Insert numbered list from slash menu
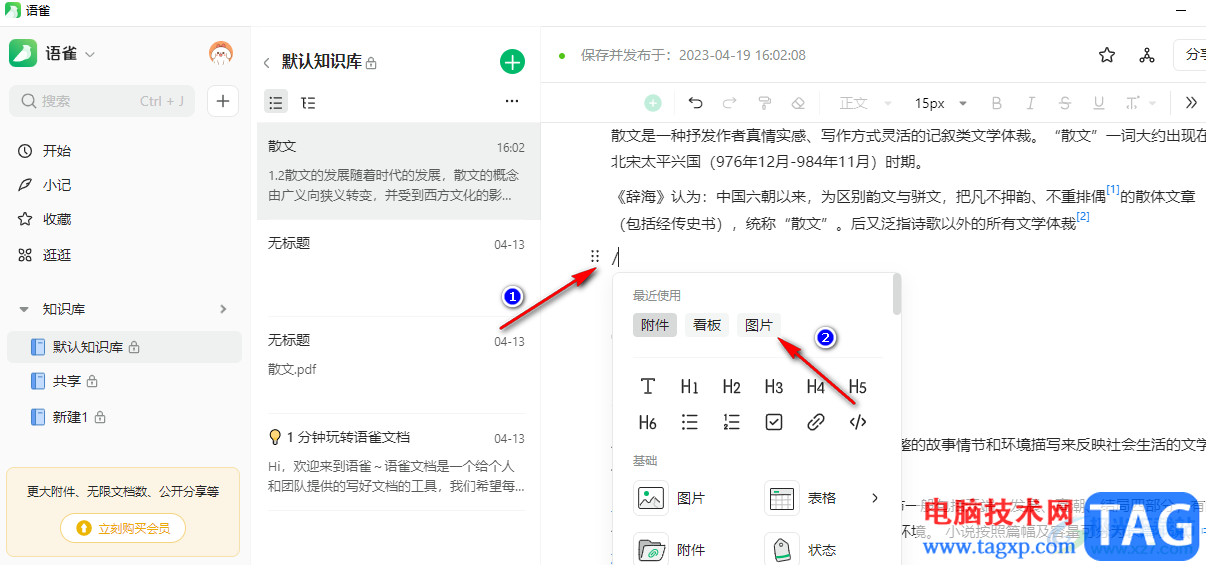The height and width of the screenshot is (565, 1206). coord(731,422)
